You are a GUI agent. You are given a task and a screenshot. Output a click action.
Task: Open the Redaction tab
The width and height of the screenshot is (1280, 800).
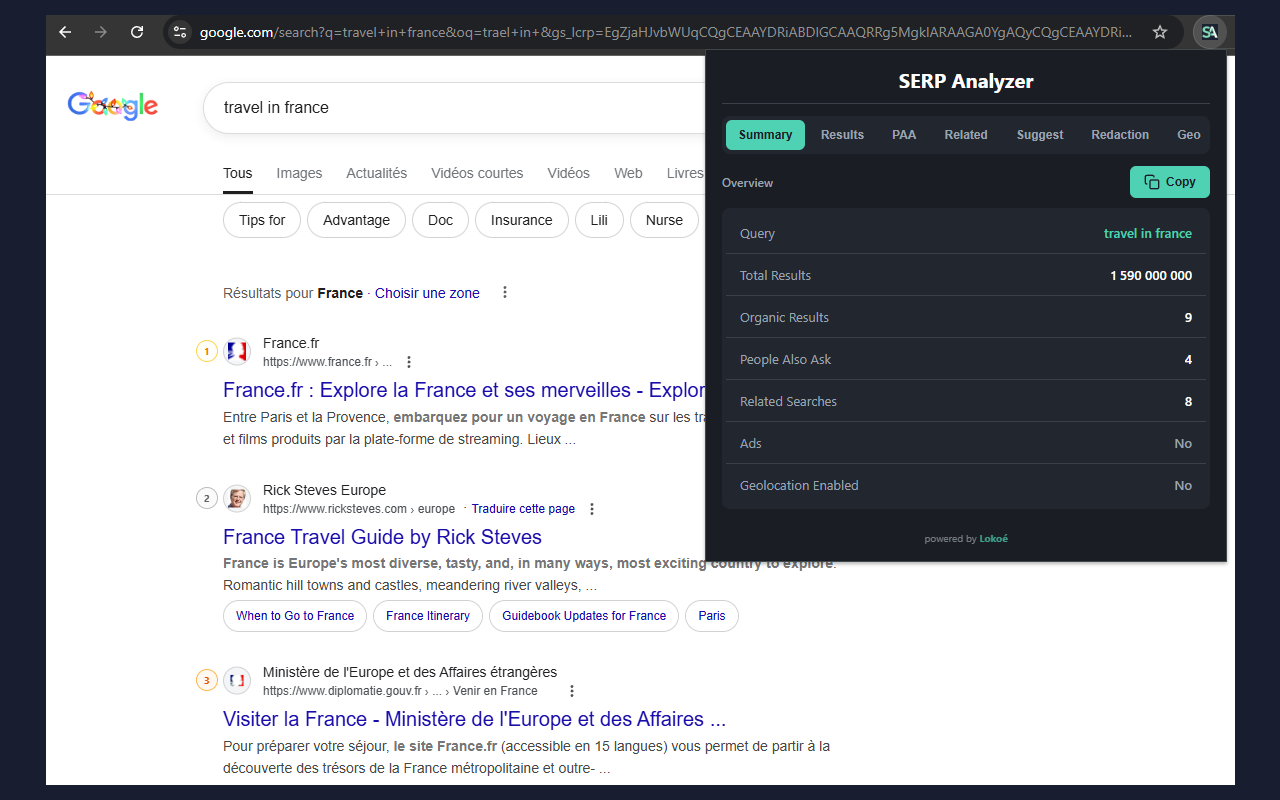click(x=1120, y=135)
